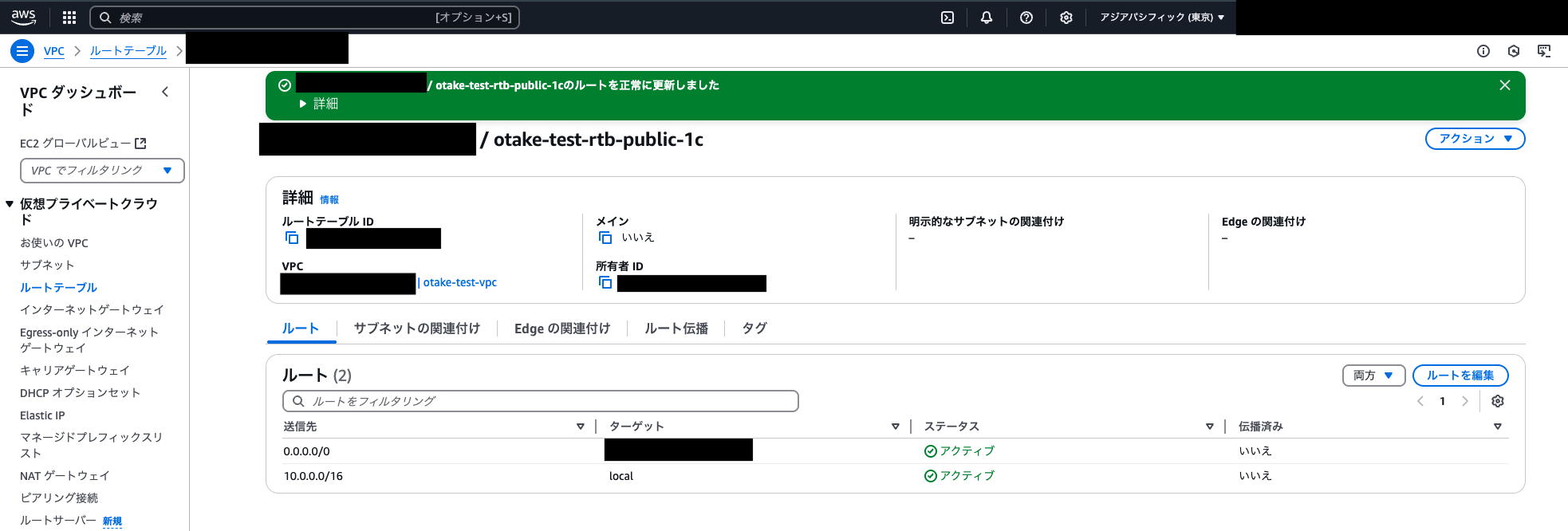Open EC2 グローバルビュー external link
The image size is (1568, 531).
click(x=83, y=144)
